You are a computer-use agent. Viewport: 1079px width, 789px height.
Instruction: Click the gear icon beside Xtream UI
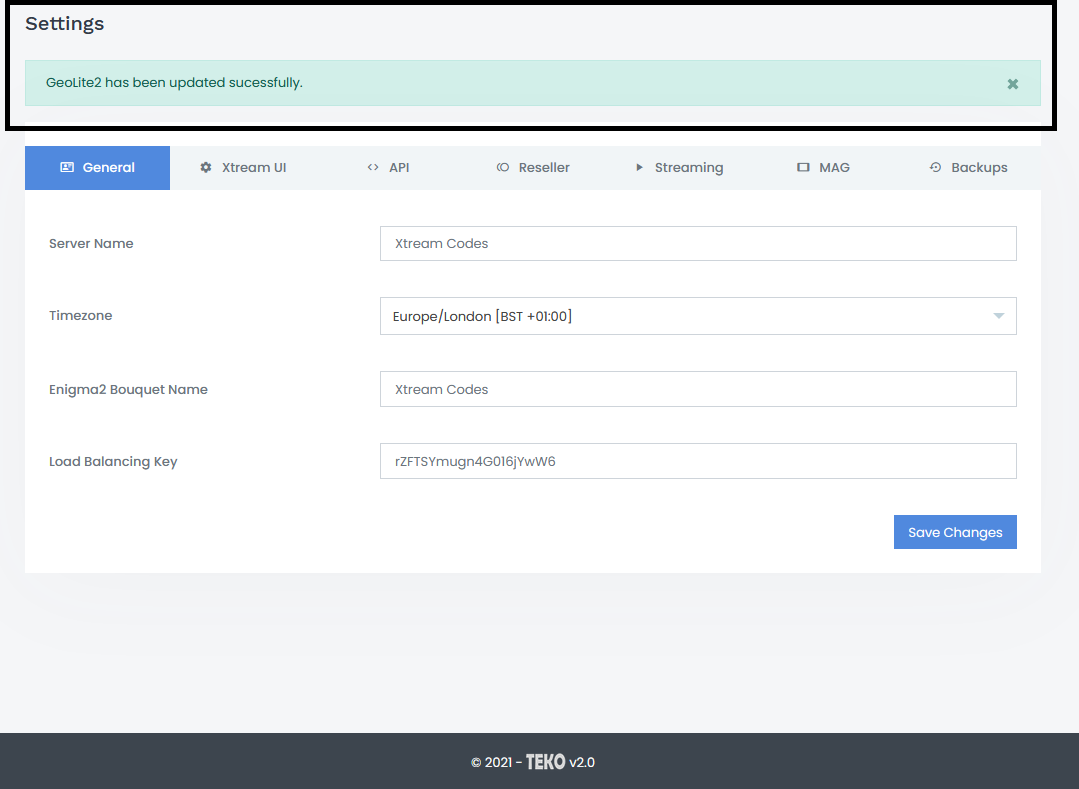tap(206, 168)
